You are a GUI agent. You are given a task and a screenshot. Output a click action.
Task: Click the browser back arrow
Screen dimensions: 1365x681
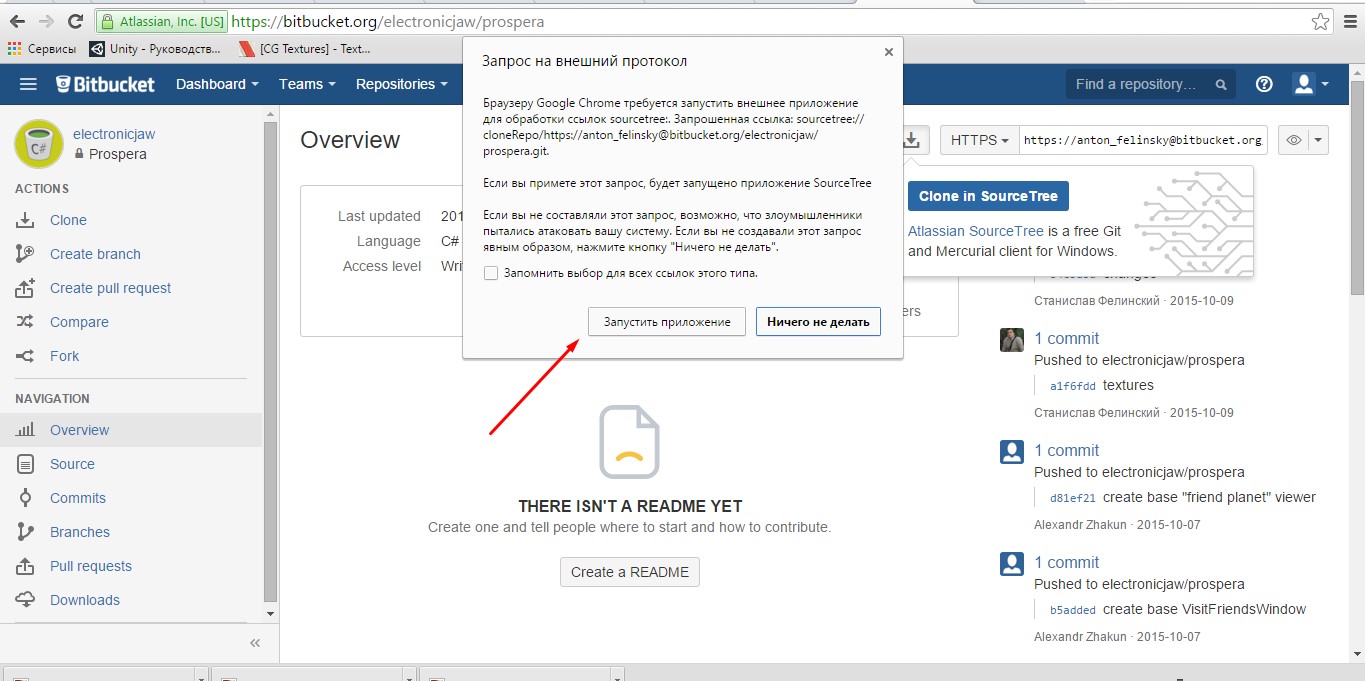[x=16, y=21]
